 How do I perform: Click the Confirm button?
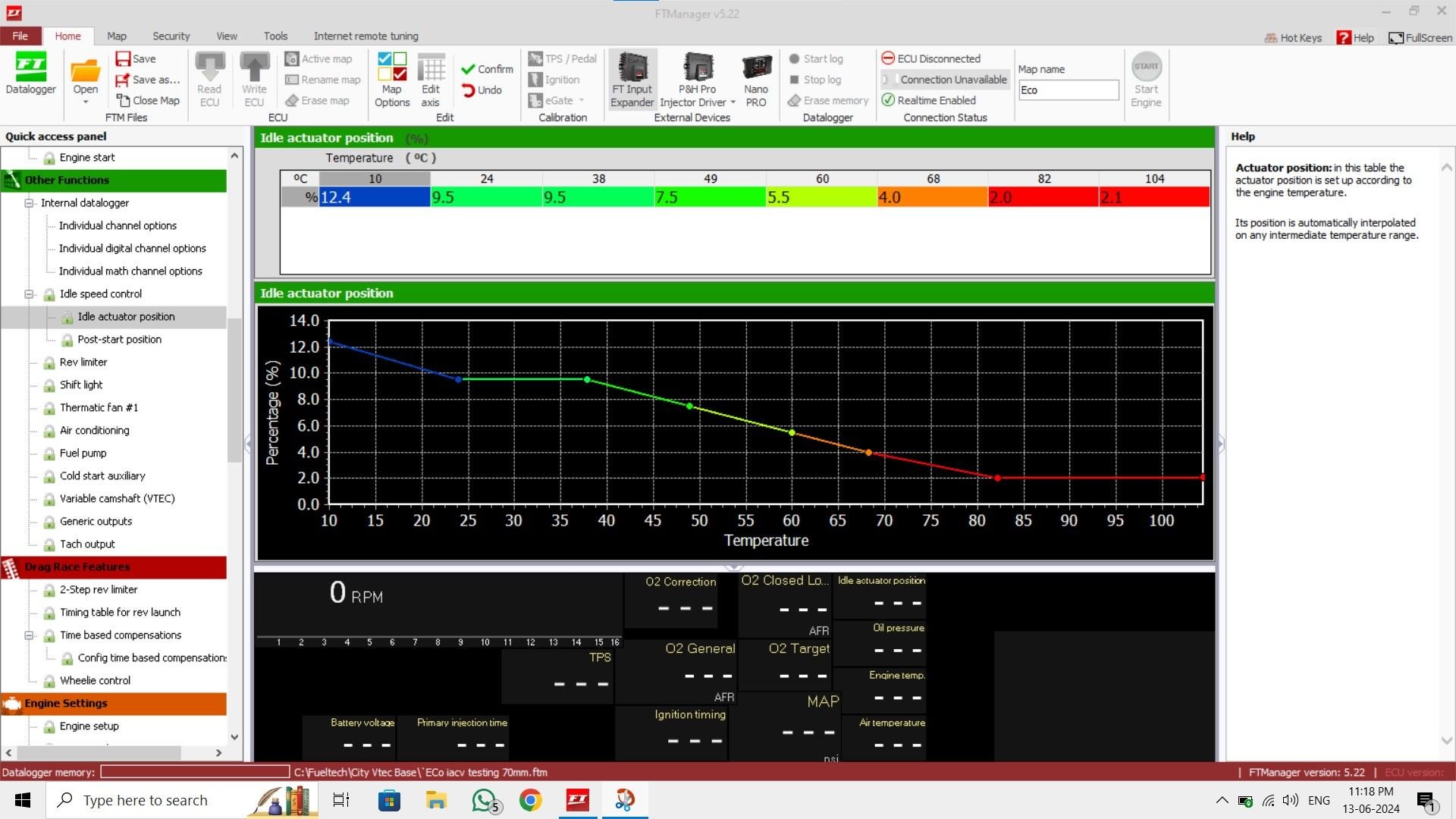click(487, 69)
